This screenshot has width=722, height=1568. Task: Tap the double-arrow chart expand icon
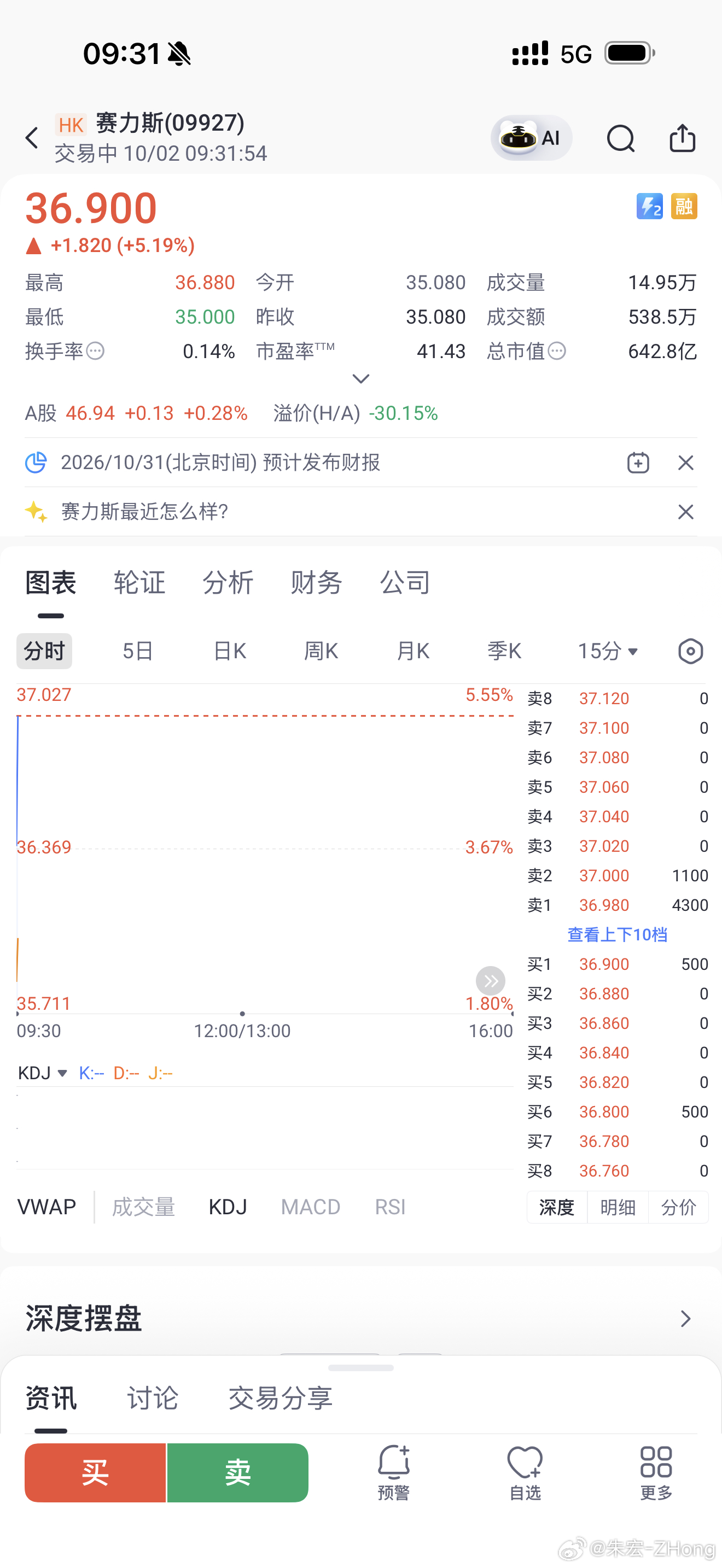(x=491, y=981)
